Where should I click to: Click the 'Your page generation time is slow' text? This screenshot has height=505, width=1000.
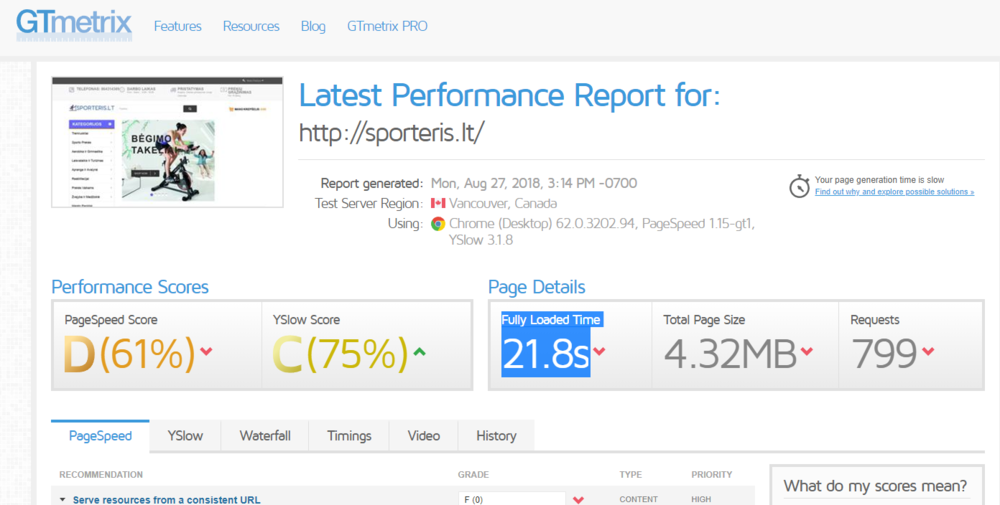tap(879, 180)
